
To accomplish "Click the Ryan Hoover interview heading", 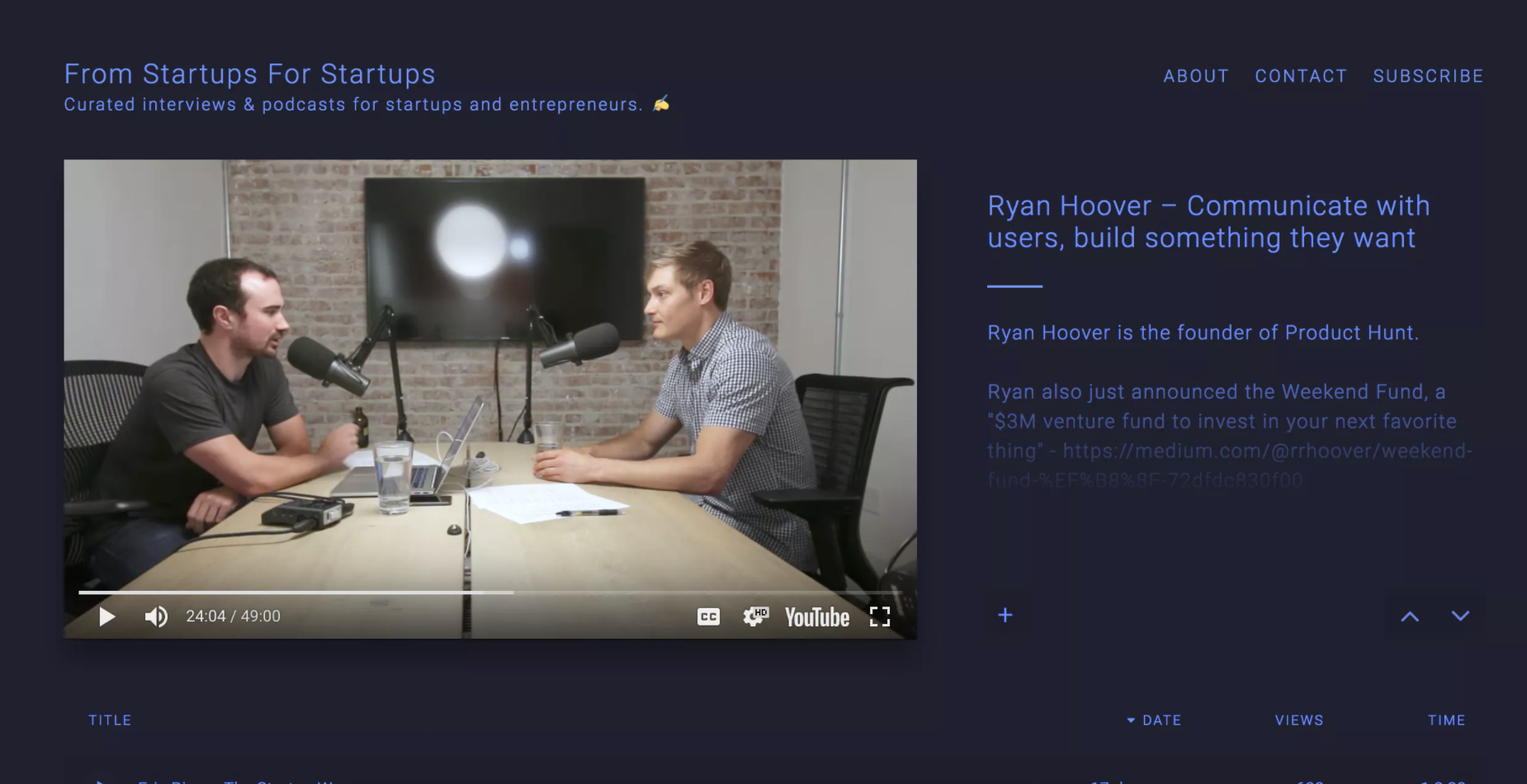I will point(1208,221).
